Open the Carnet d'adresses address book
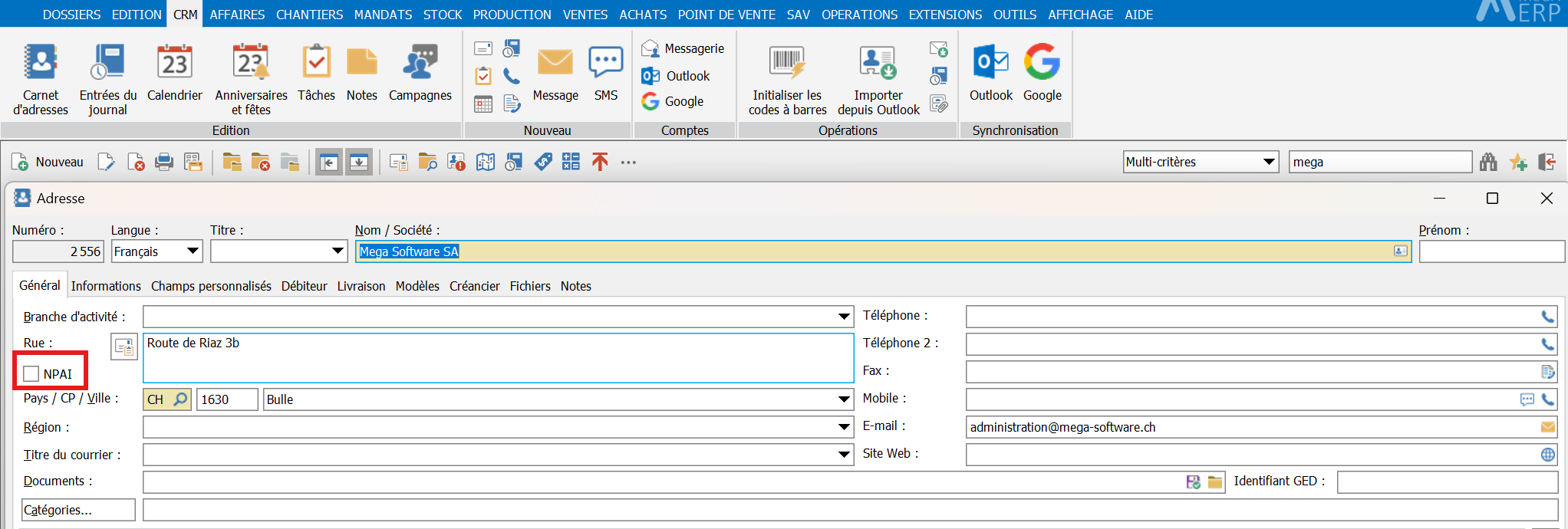 click(x=41, y=80)
